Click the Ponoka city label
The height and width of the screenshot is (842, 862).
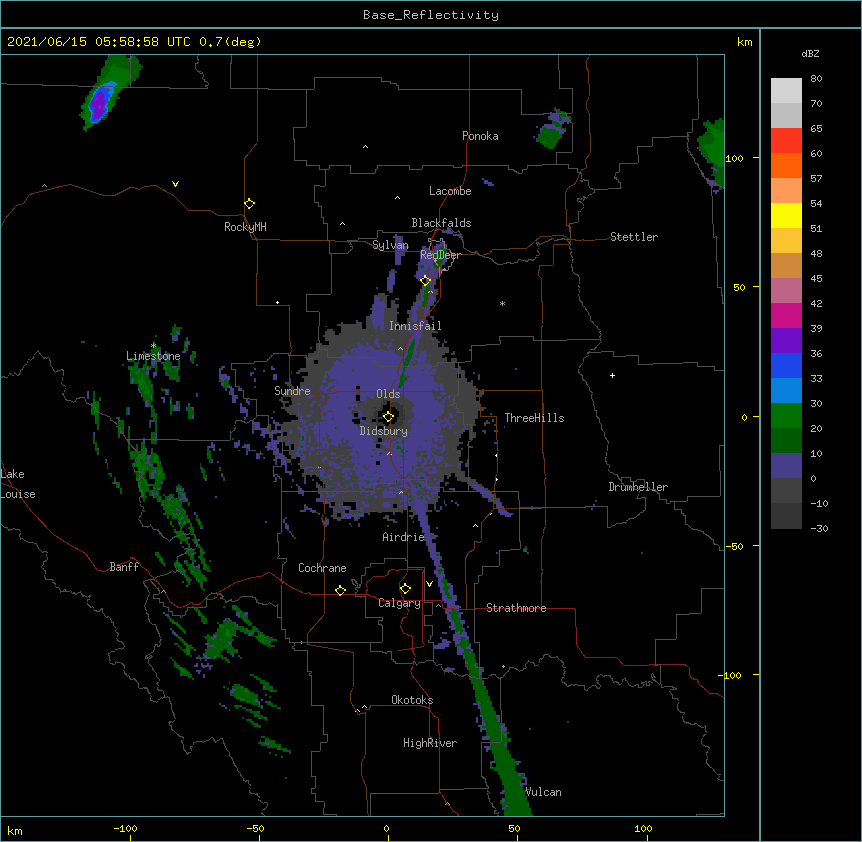(x=480, y=136)
